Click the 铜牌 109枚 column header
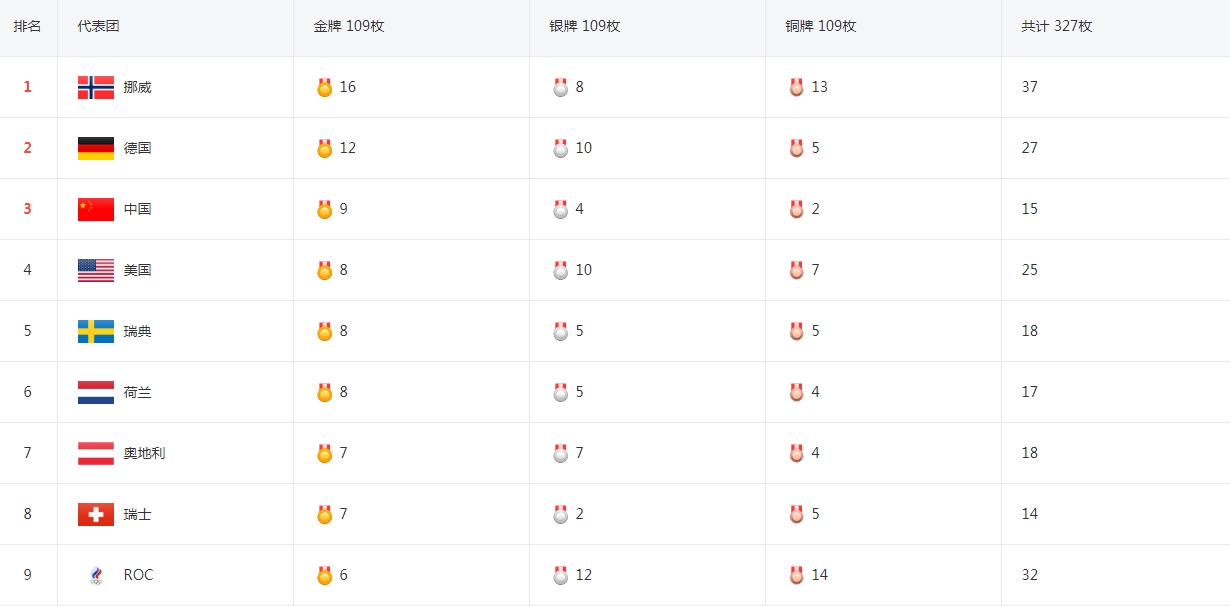The image size is (1230, 606). coord(820,26)
